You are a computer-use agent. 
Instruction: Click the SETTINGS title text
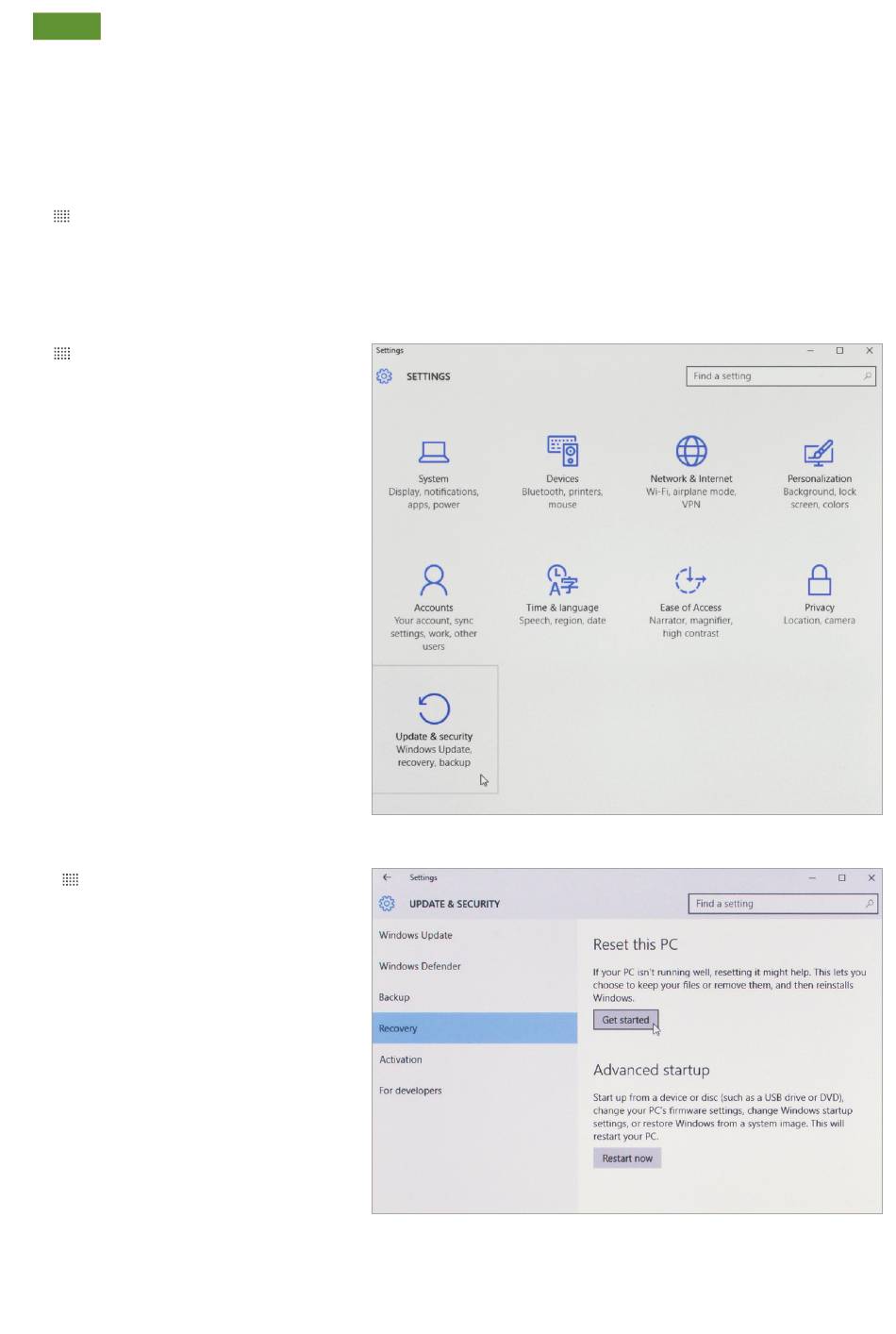point(428,376)
